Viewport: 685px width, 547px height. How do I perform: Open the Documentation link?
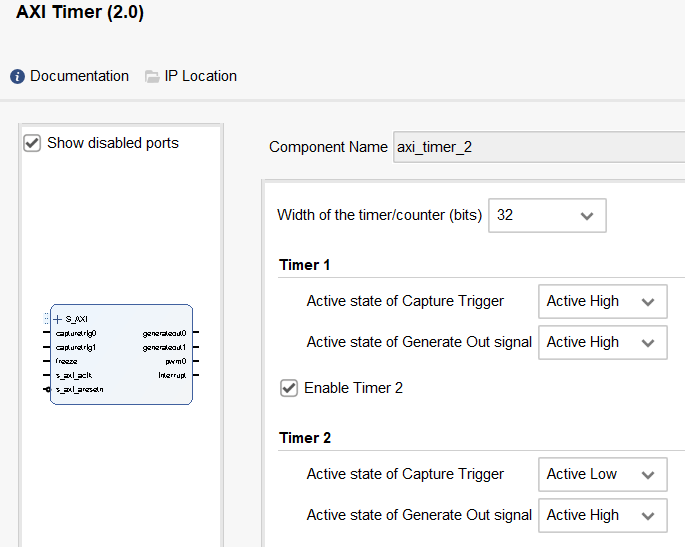79,76
